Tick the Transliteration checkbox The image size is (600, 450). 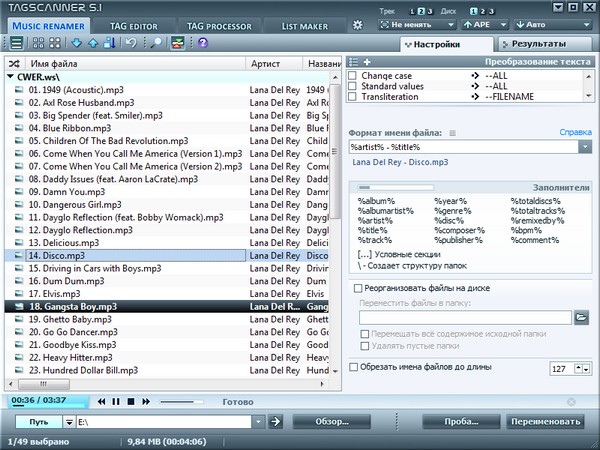(353, 96)
